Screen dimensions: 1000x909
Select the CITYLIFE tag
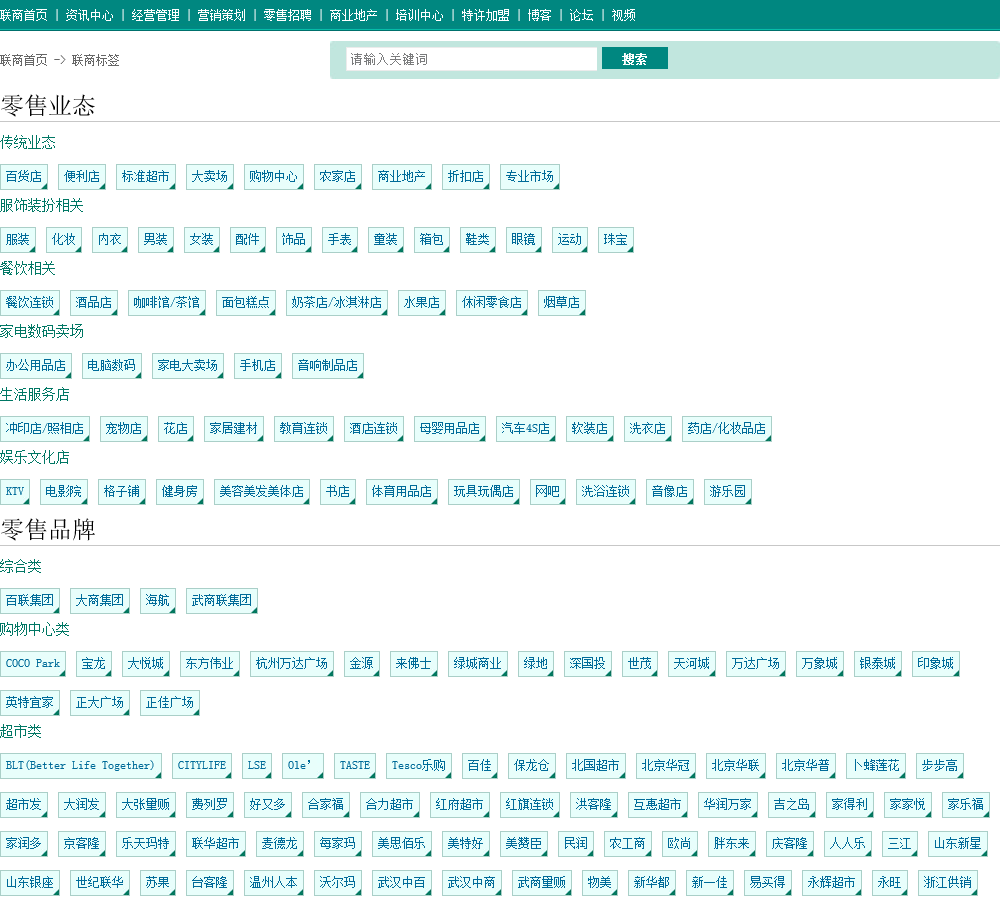click(202, 766)
